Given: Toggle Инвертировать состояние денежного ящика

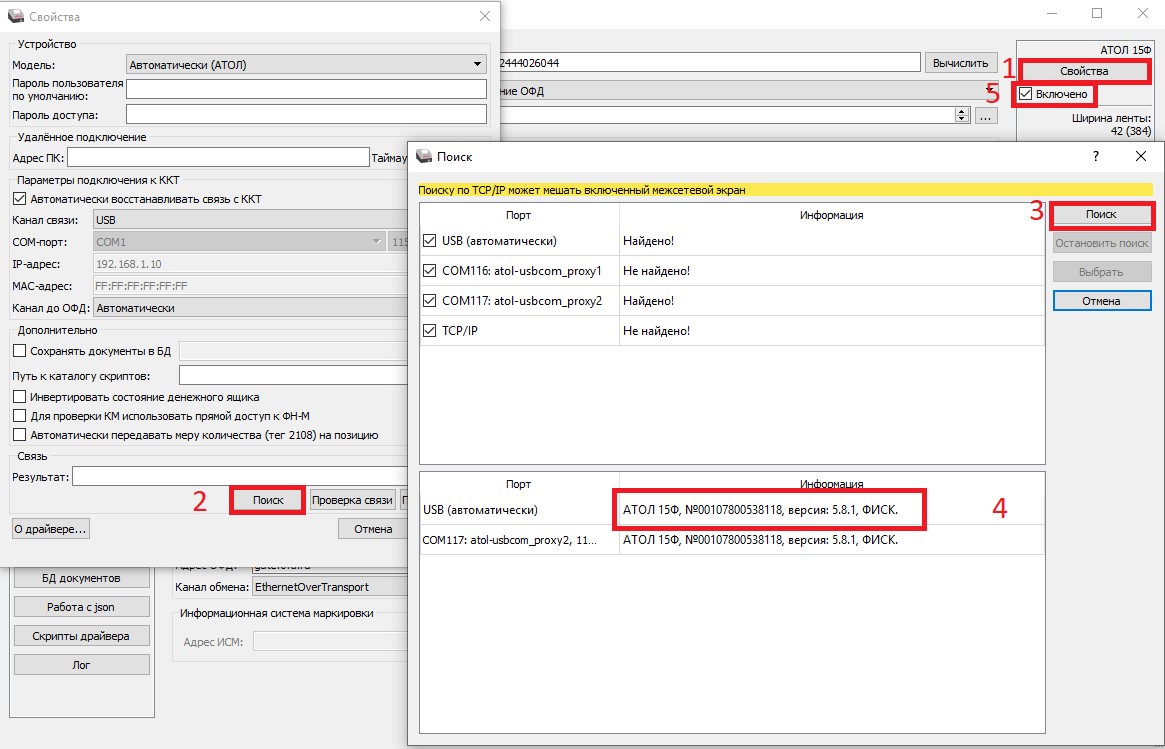Looking at the screenshot, I should tap(19, 397).
